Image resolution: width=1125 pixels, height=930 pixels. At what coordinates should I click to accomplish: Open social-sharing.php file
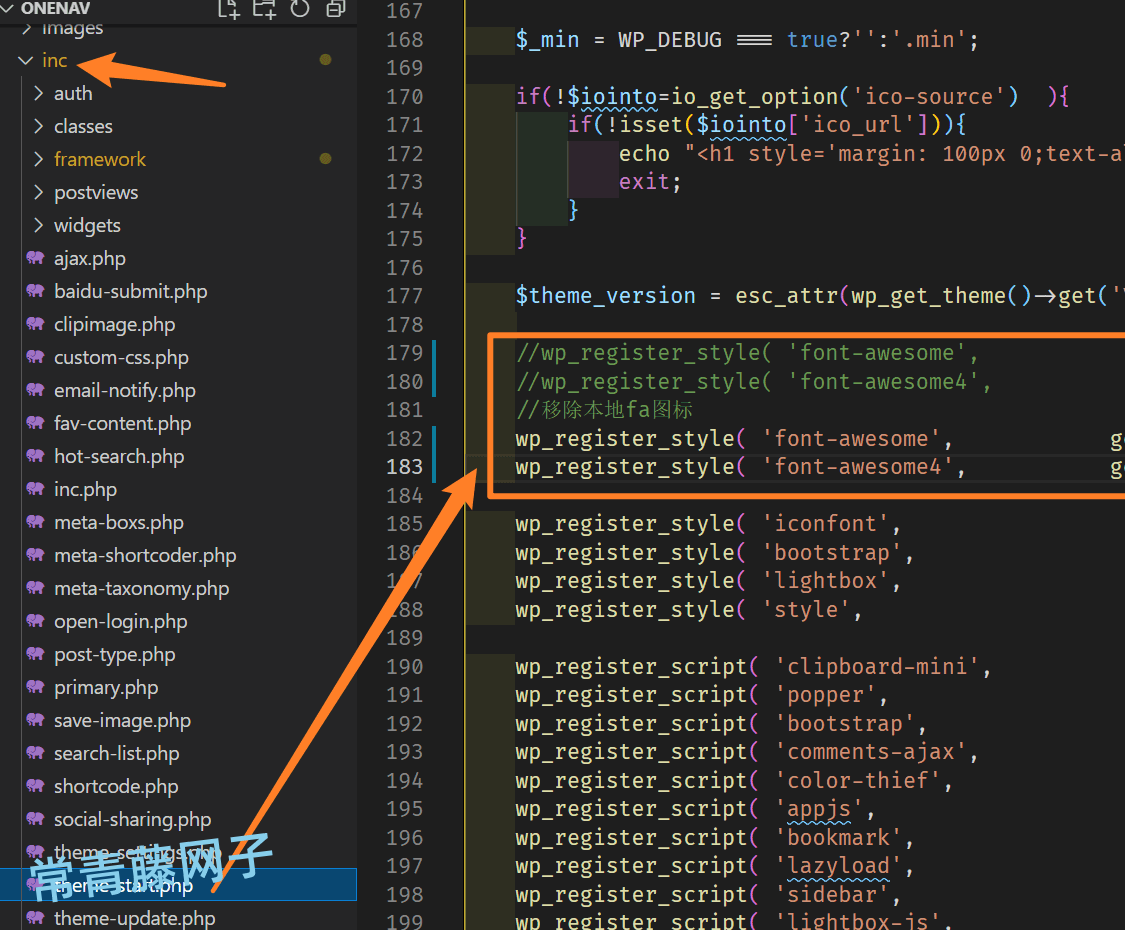click(x=133, y=819)
